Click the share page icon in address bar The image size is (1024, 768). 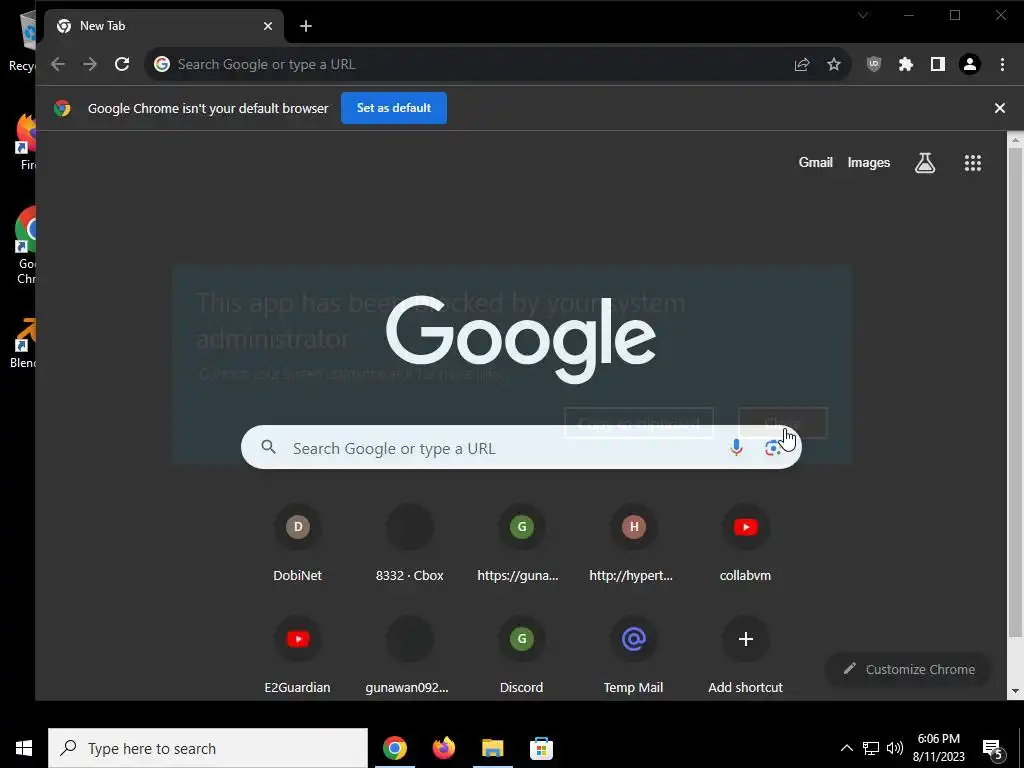pos(802,64)
